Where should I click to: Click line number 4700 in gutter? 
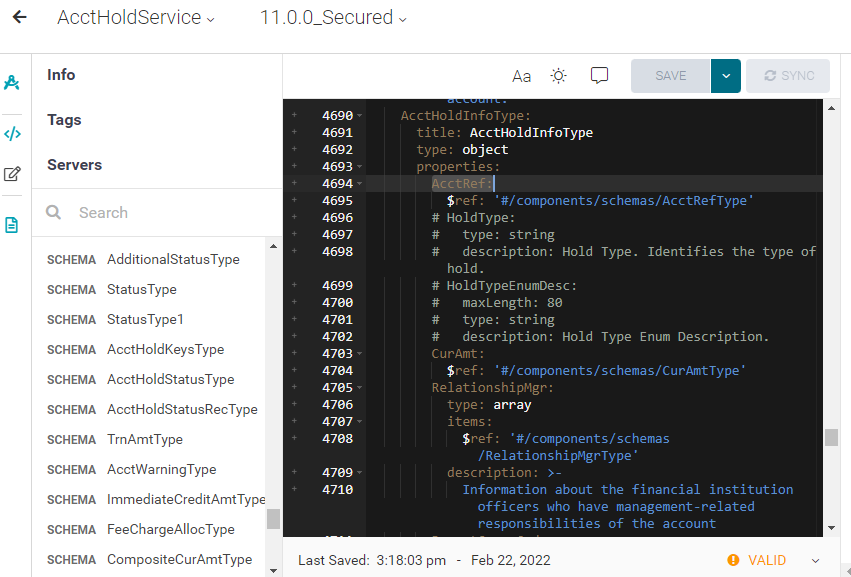coord(337,303)
